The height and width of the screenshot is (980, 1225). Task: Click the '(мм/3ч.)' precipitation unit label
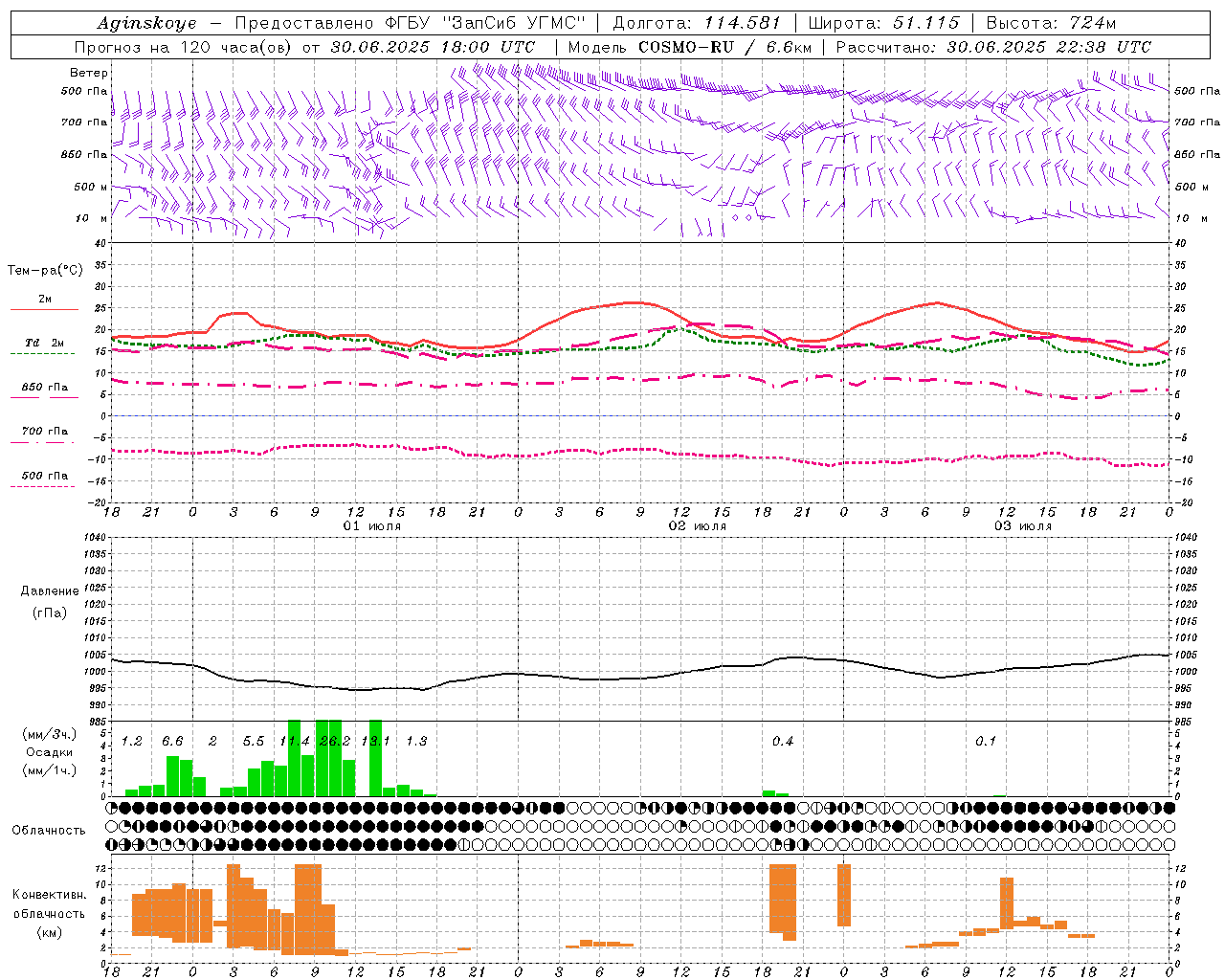[50, 734]
